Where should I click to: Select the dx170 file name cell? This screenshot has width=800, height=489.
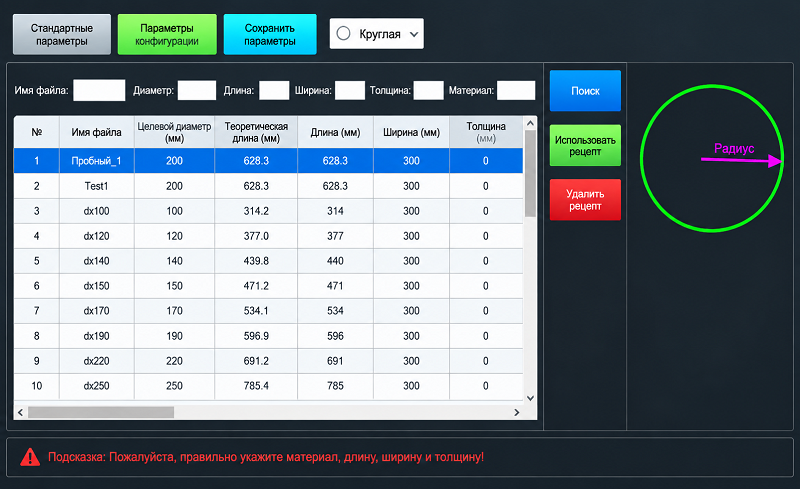[96, 311]
